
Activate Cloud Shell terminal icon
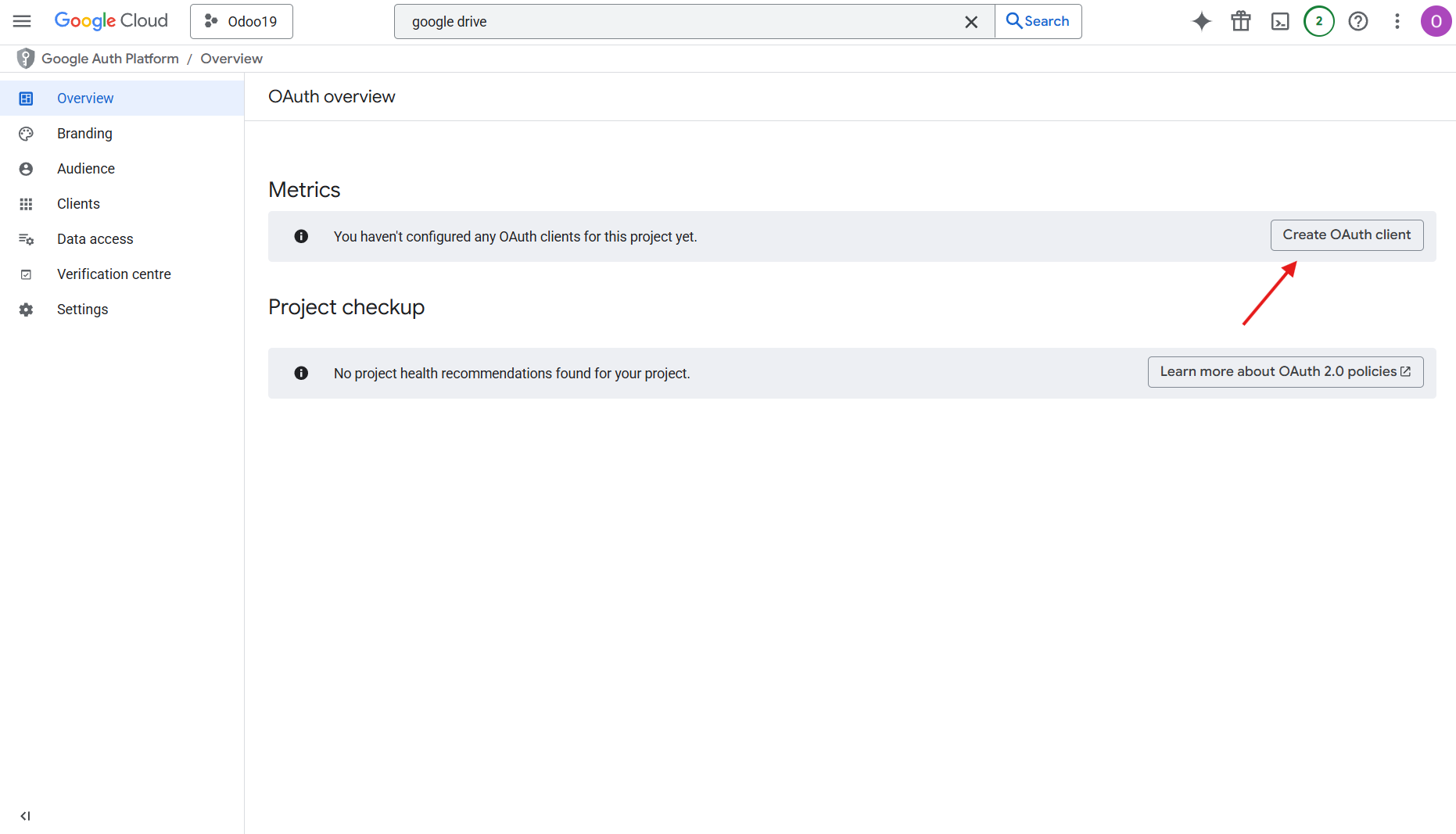(1280, 21)
